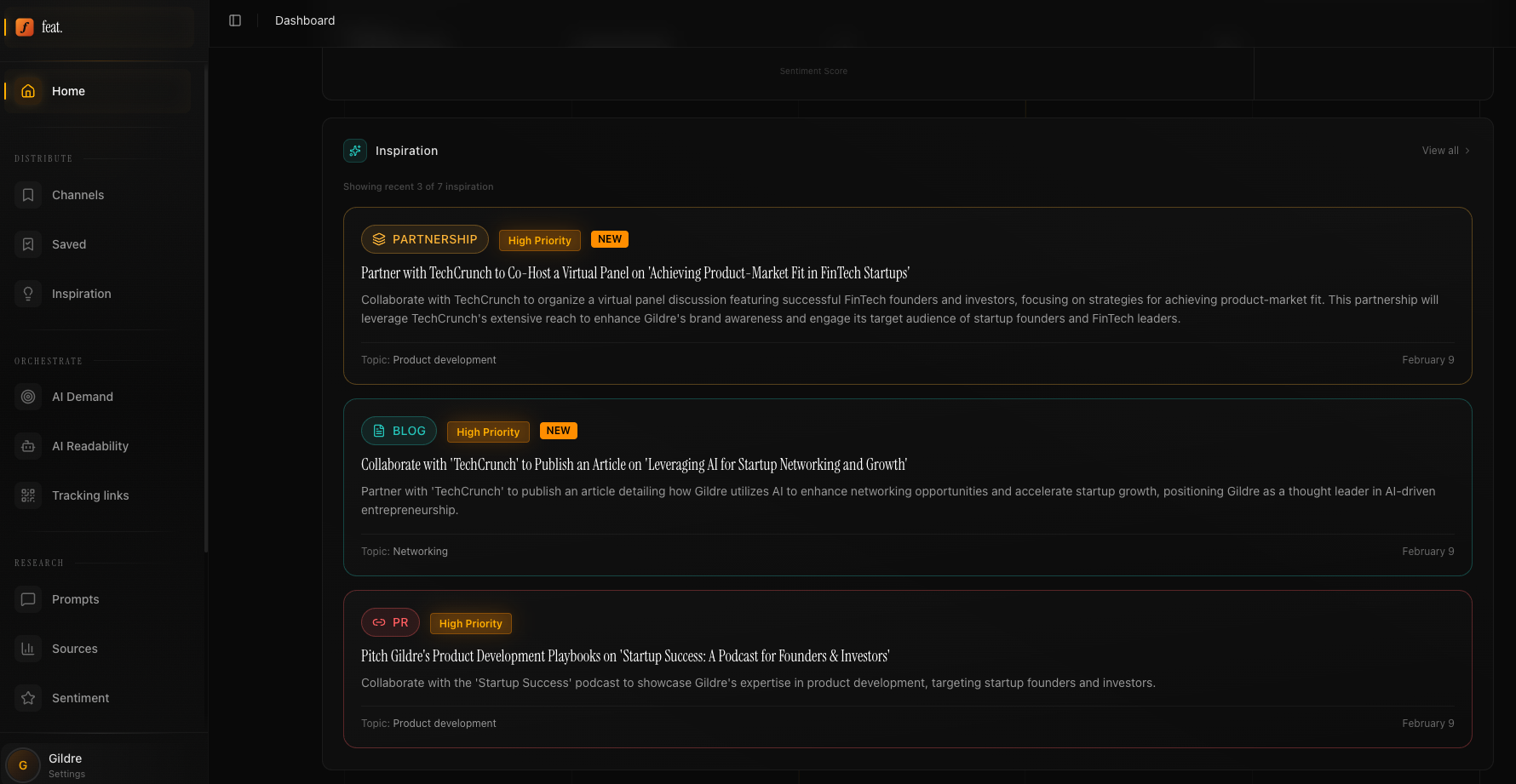Click the Gildre avatar G icon
This screenshot has height=784, width=1516.
pyautogui.click(x=23, y=765)
